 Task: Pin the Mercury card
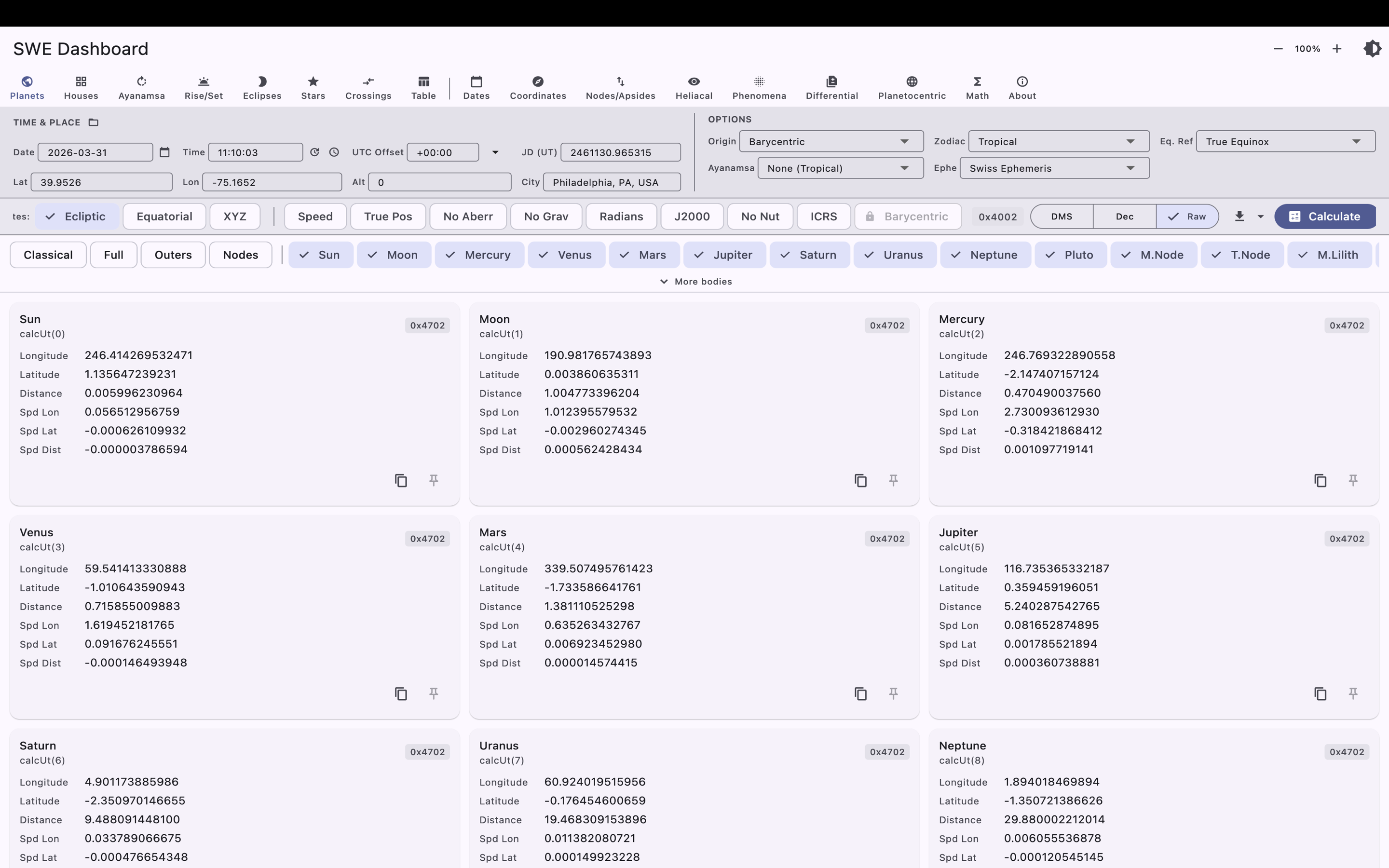pyautogui.click(x=1353, y=480)
